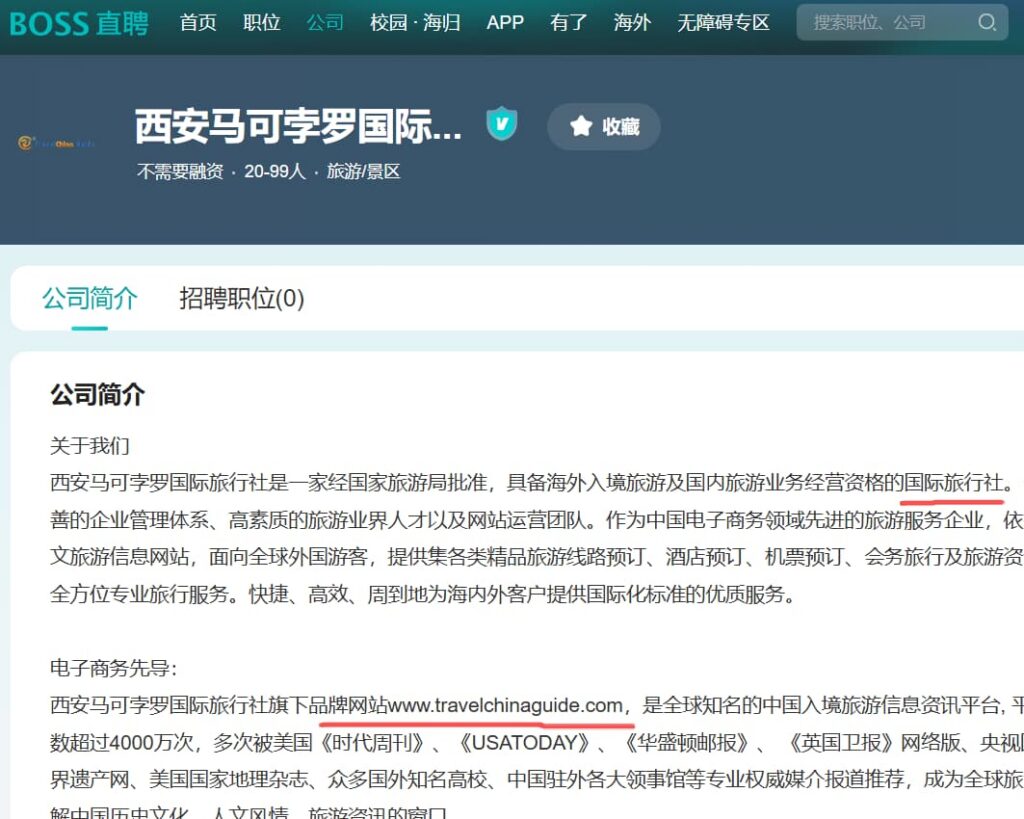Click the company logo thumbnail
Viewport: 1024px width, 819px height.
pos(57,143)
